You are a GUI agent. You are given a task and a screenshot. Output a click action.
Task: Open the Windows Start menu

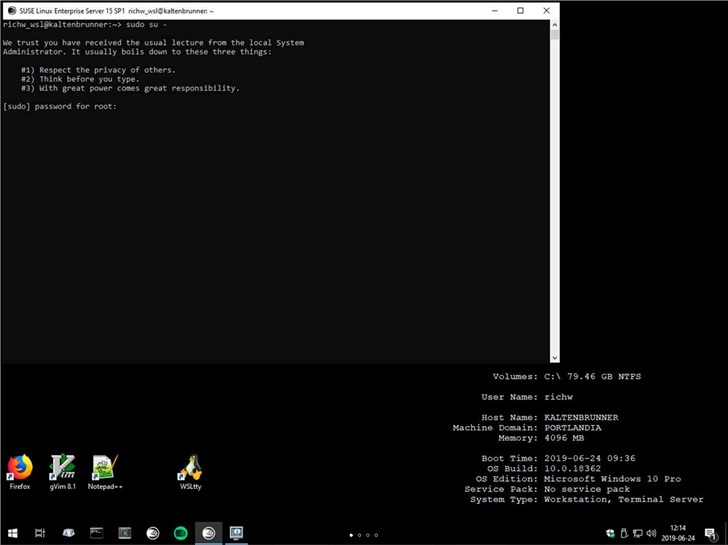pyautogui.click(x=13, y=533)
